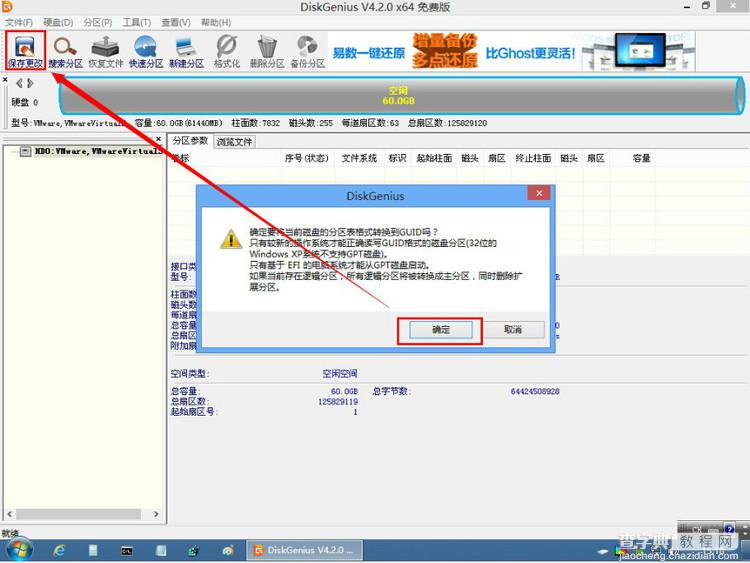Close the disk tree panel
Image resolution: width=750 pixels, height=563 pixels.
158,139
